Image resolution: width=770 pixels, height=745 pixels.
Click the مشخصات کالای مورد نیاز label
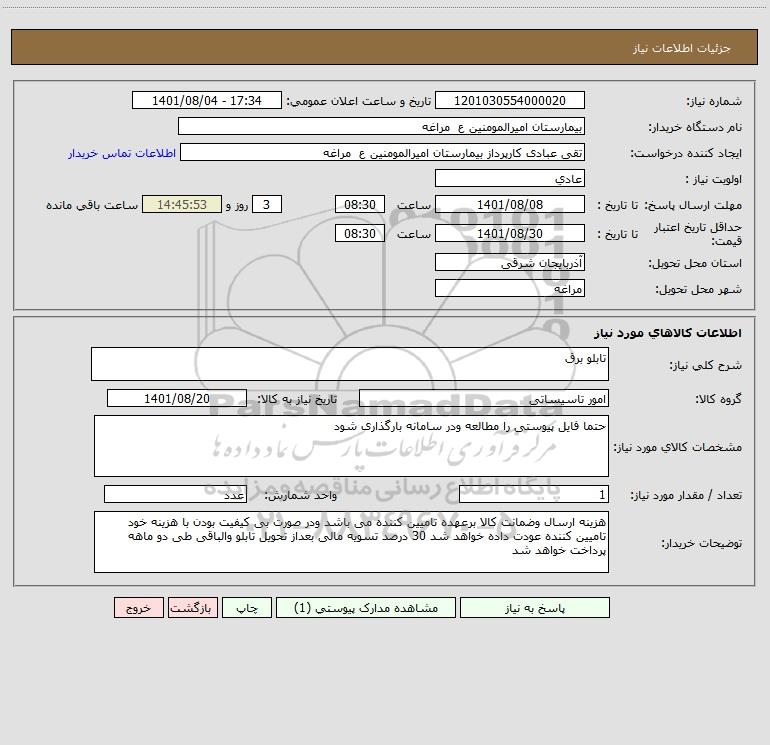click(x=678, y=447)
